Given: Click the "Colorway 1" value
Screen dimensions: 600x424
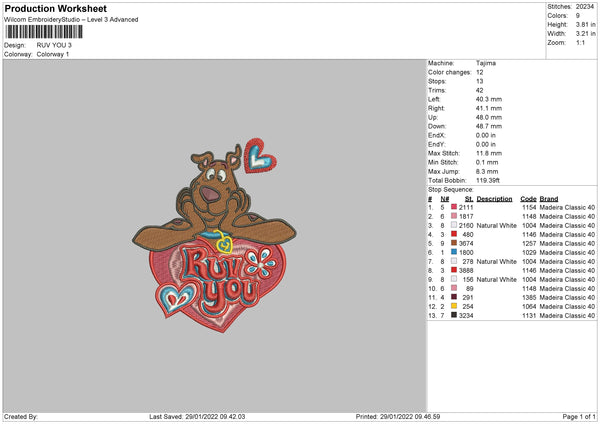Looking at the screenshot, I should (x=53, y=54).
